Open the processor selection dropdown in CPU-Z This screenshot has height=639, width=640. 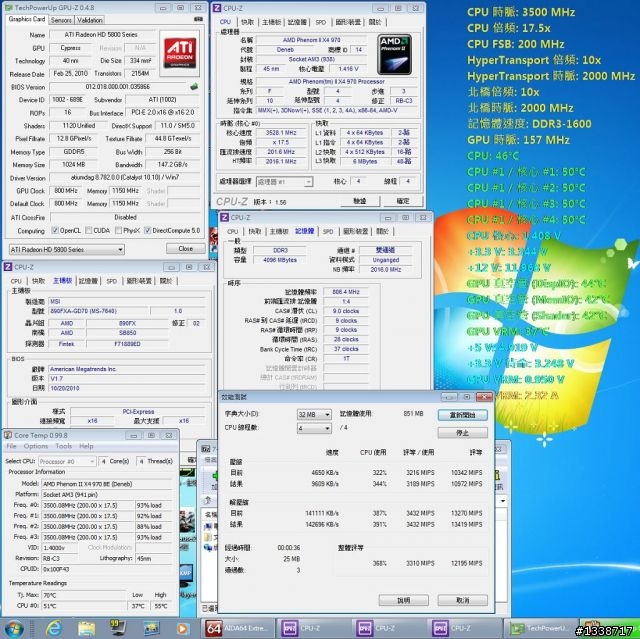(284, 182)
